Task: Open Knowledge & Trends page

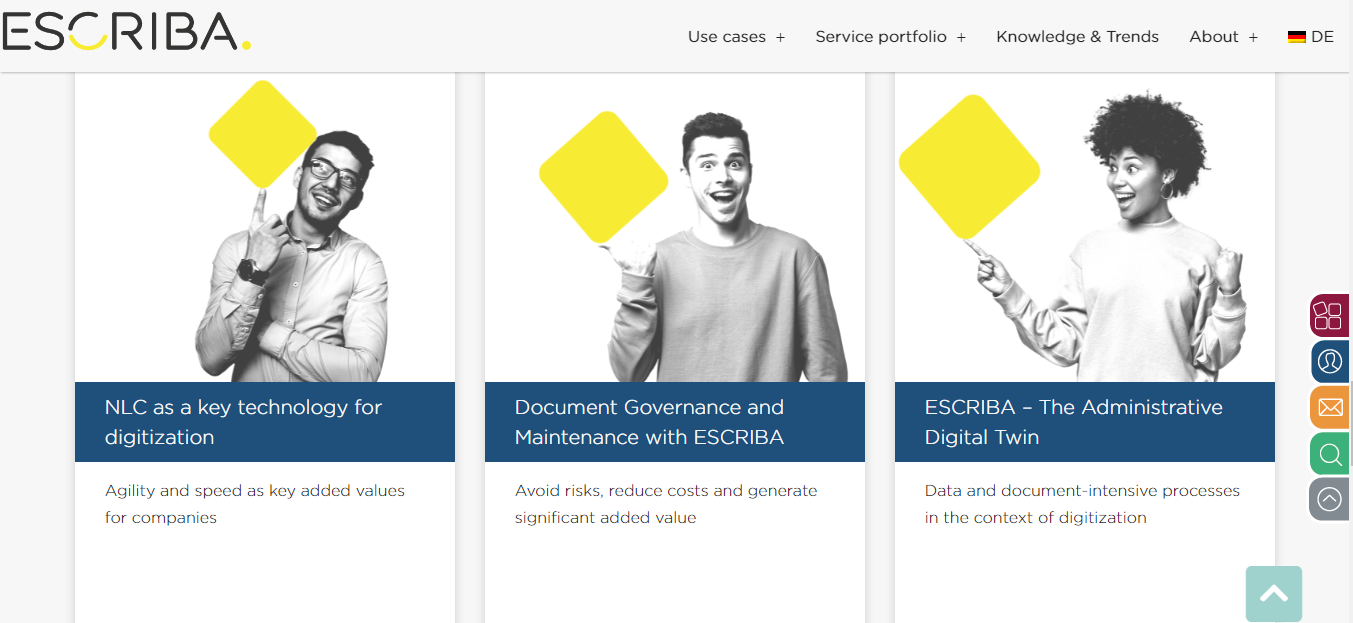Action: coord(1077,37)
